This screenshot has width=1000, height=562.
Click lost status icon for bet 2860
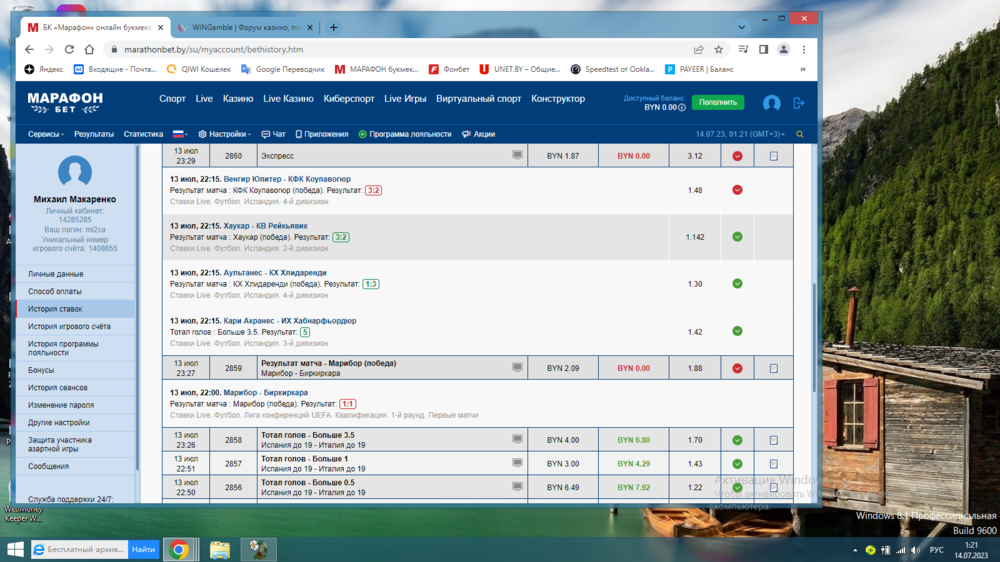(737, 156)
